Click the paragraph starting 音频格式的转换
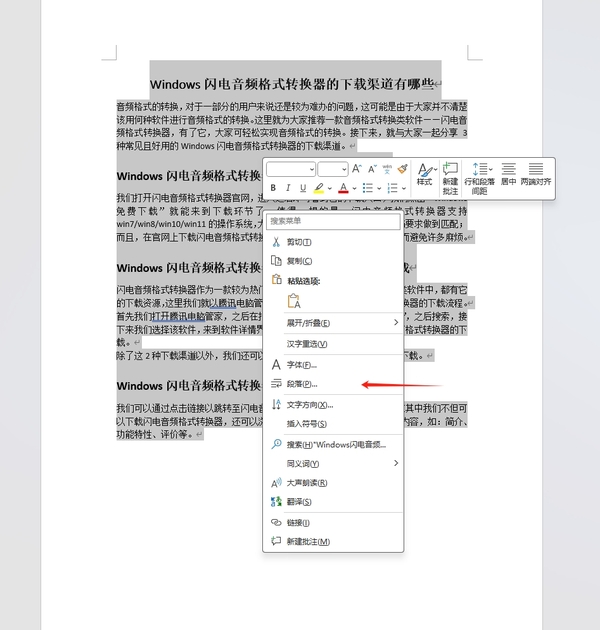 [x=292, y=126]
